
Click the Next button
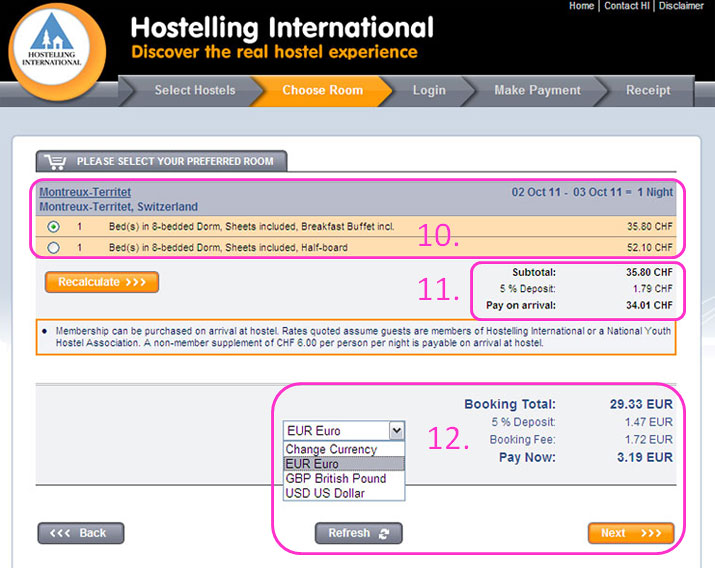(x=631, y=533)
